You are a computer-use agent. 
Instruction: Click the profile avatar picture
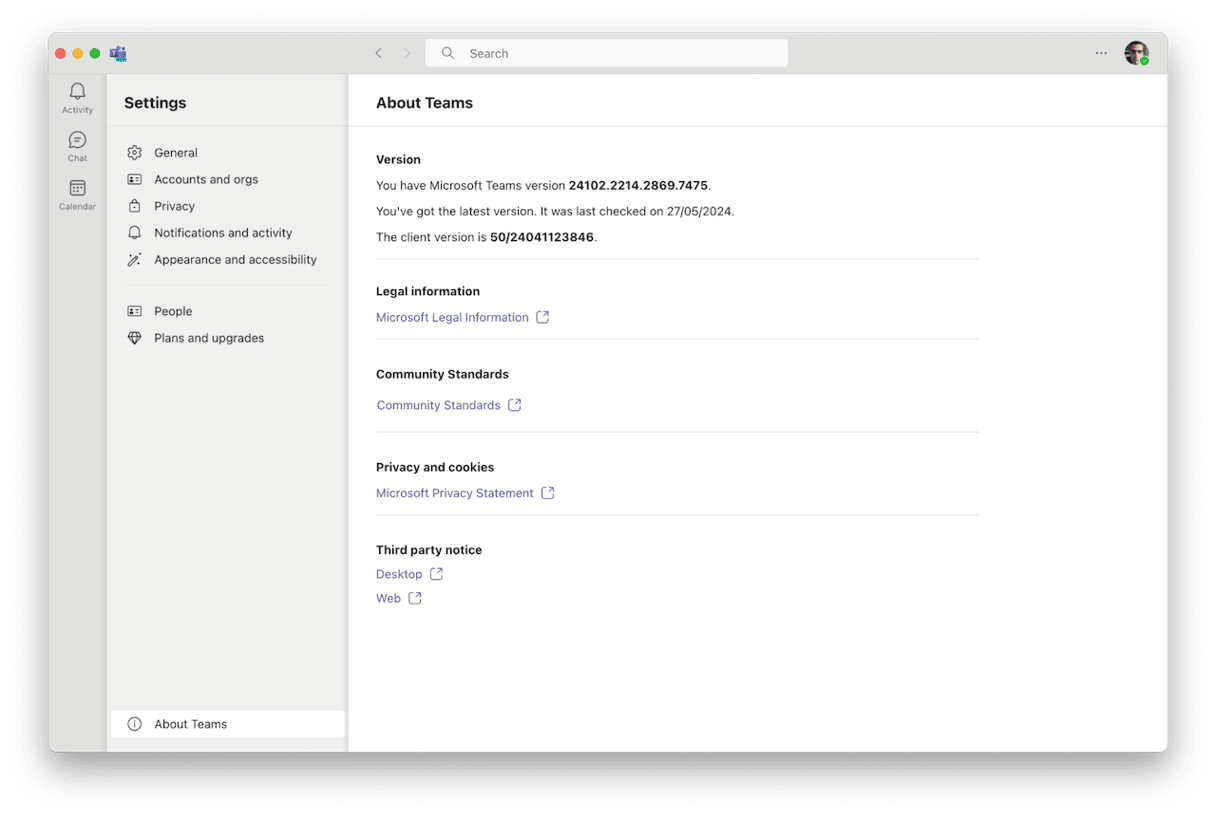click(1136, 53)
